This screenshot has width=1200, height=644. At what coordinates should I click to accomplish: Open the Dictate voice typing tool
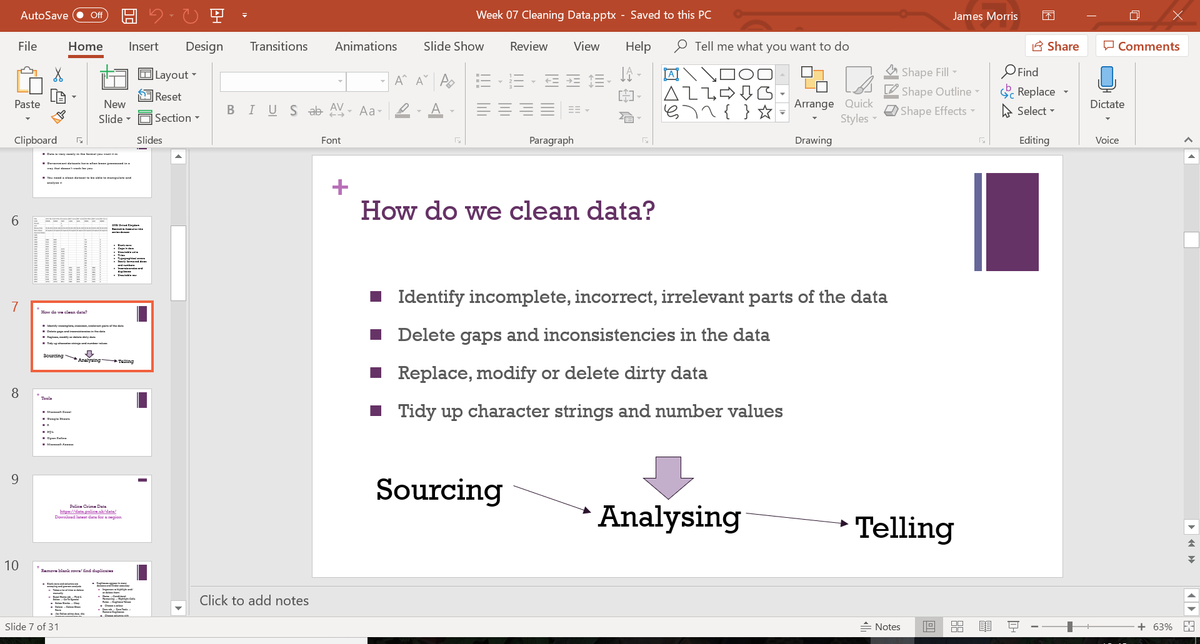[x=1106, y=90]
